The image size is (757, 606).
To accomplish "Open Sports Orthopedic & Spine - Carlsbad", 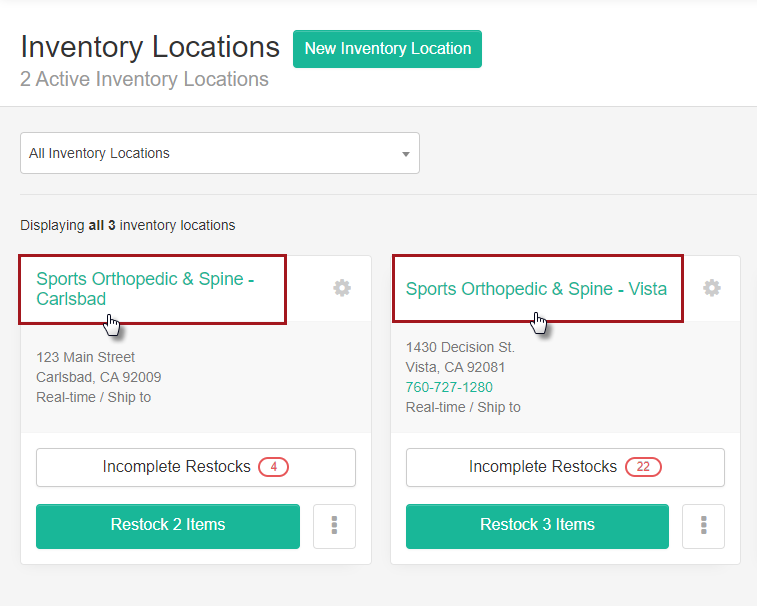I will tap(145, 289).
